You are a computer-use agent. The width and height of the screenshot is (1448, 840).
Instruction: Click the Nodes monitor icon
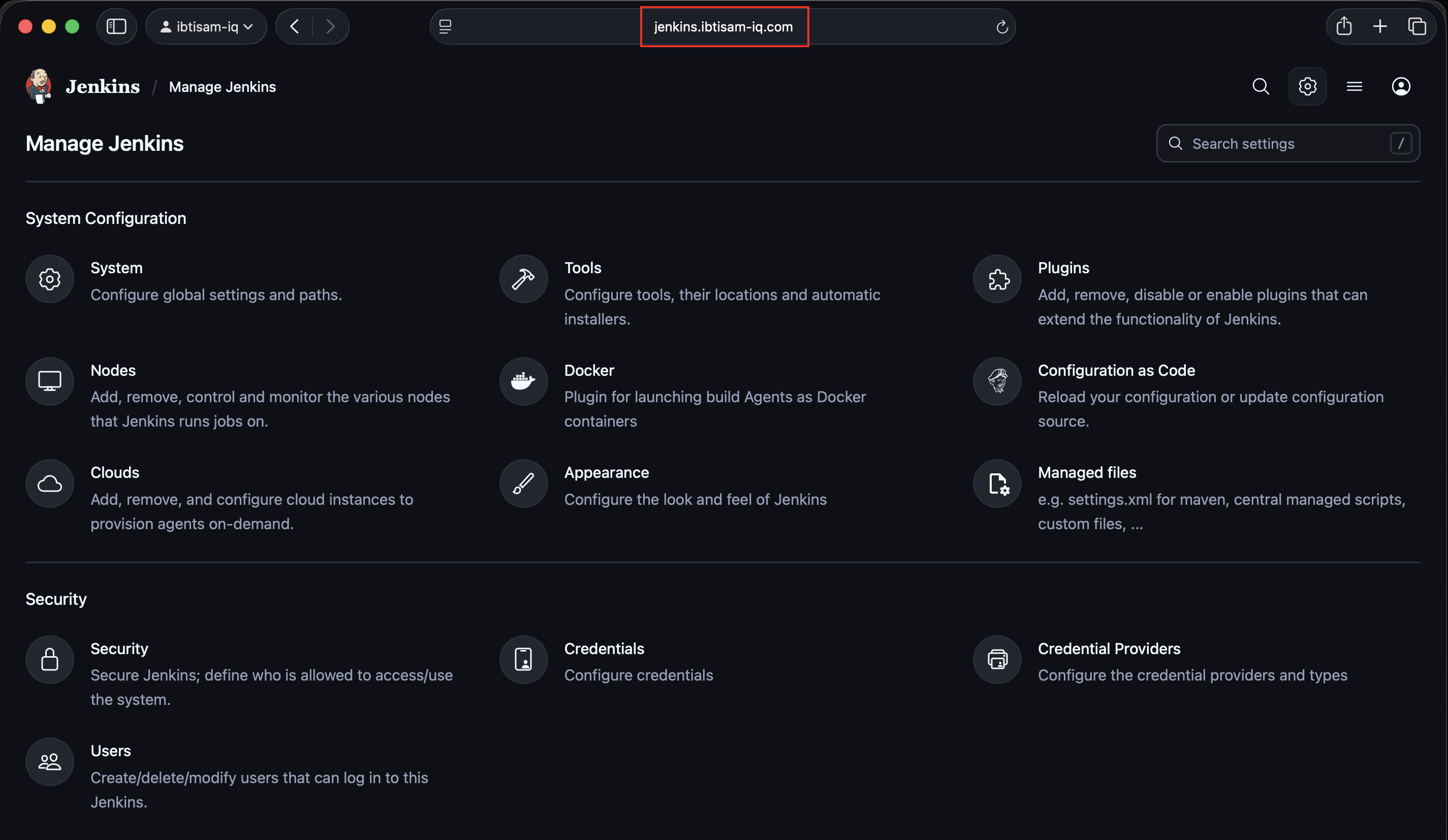49,381
